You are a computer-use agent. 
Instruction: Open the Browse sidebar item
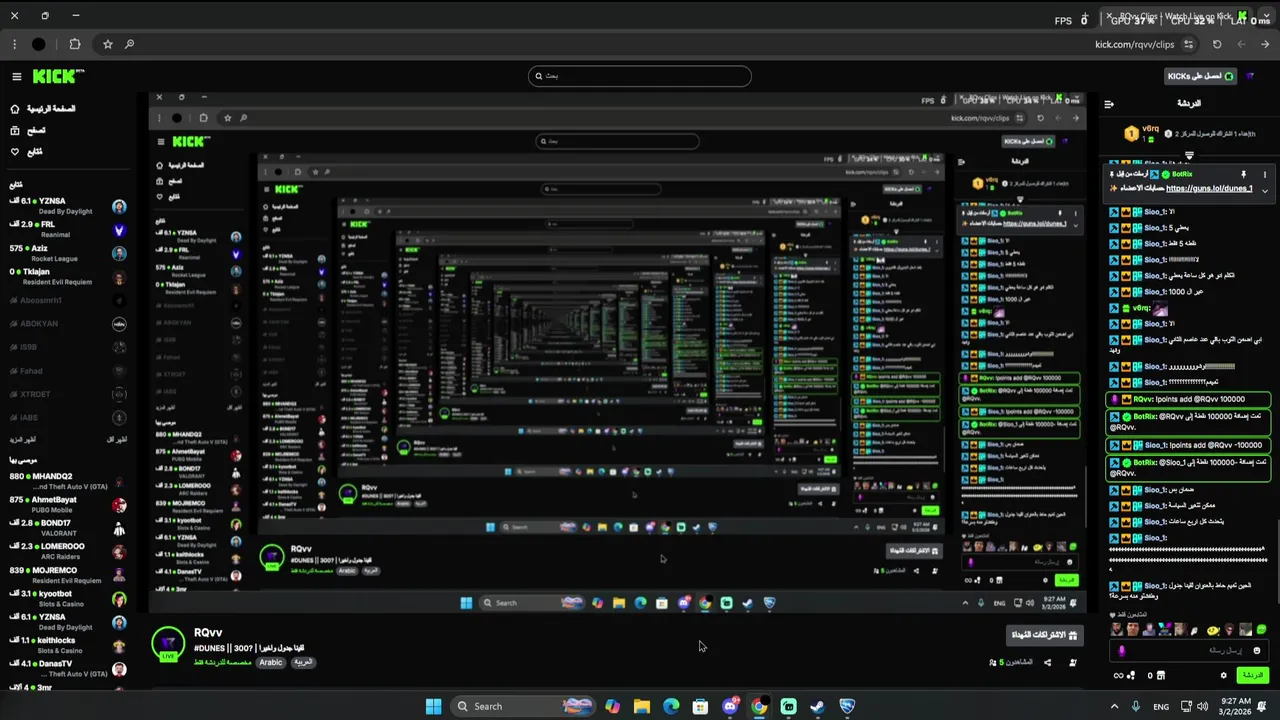pos(28,130)
